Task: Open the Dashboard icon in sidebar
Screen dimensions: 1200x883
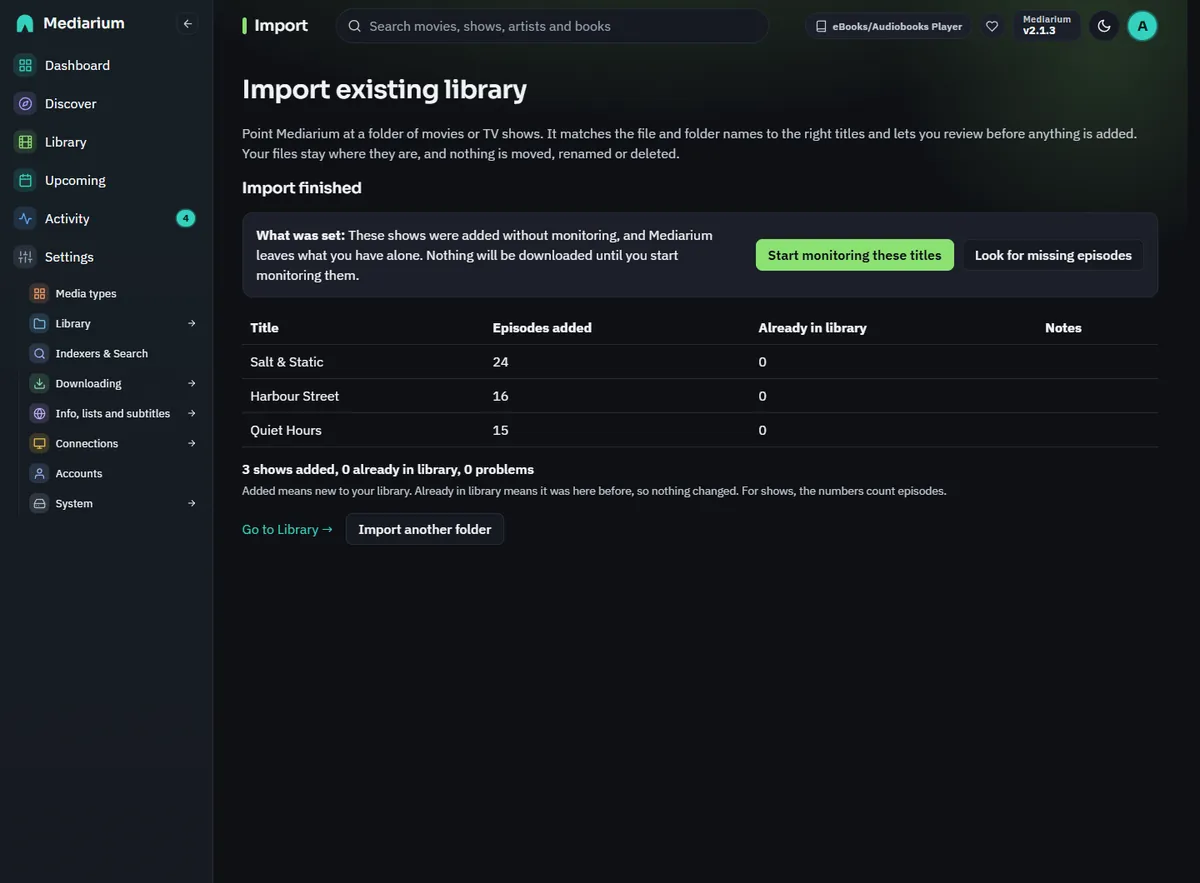Action: click(x=25, y=65)
